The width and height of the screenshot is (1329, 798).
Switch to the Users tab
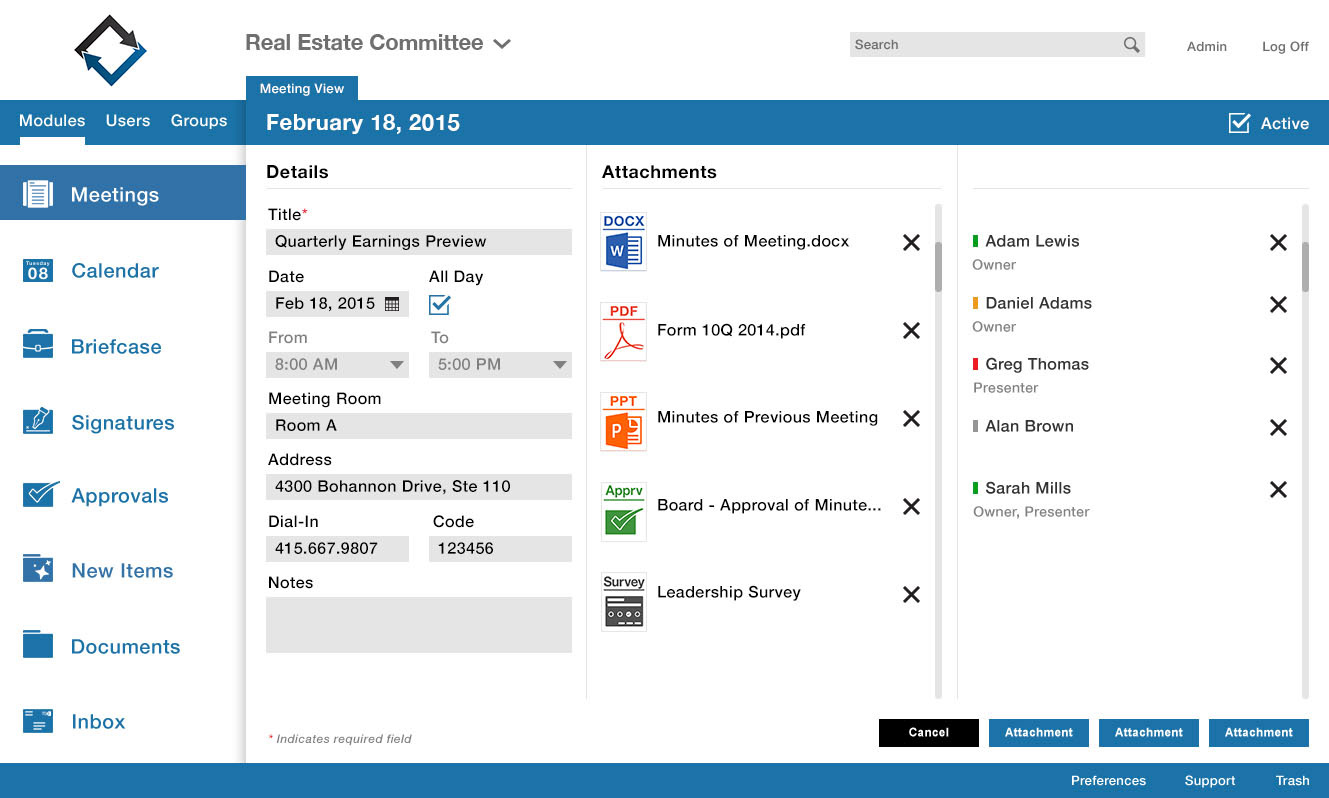point(128,121)
